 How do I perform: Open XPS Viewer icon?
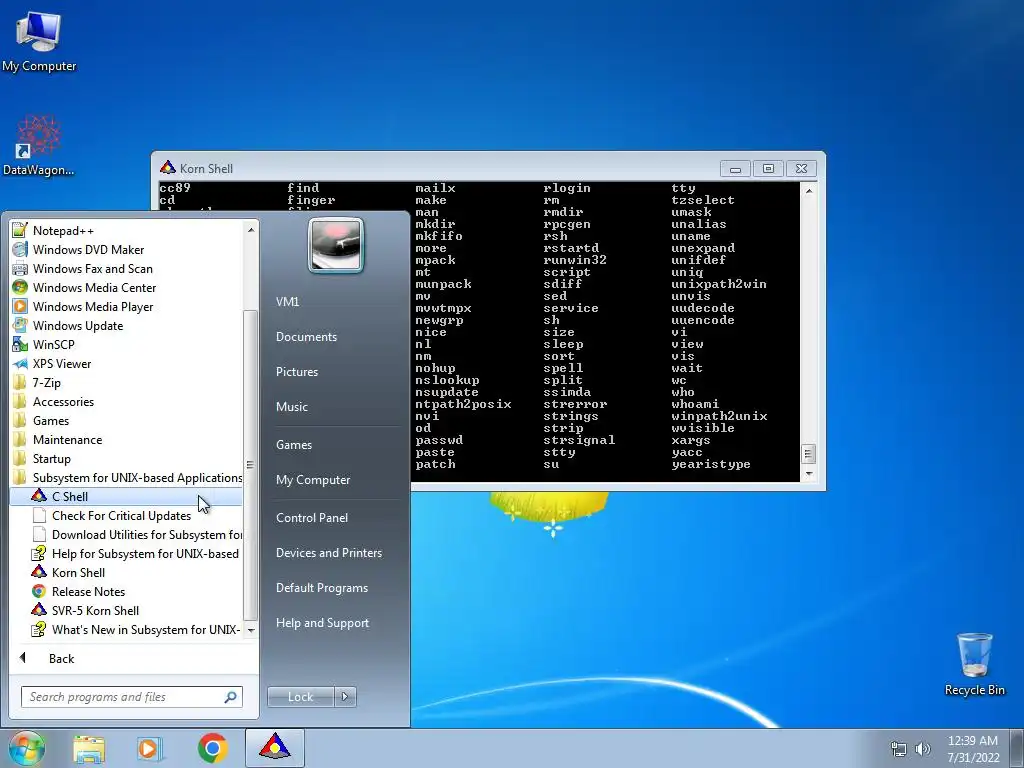pyautogui.click(x=20, y=364)
